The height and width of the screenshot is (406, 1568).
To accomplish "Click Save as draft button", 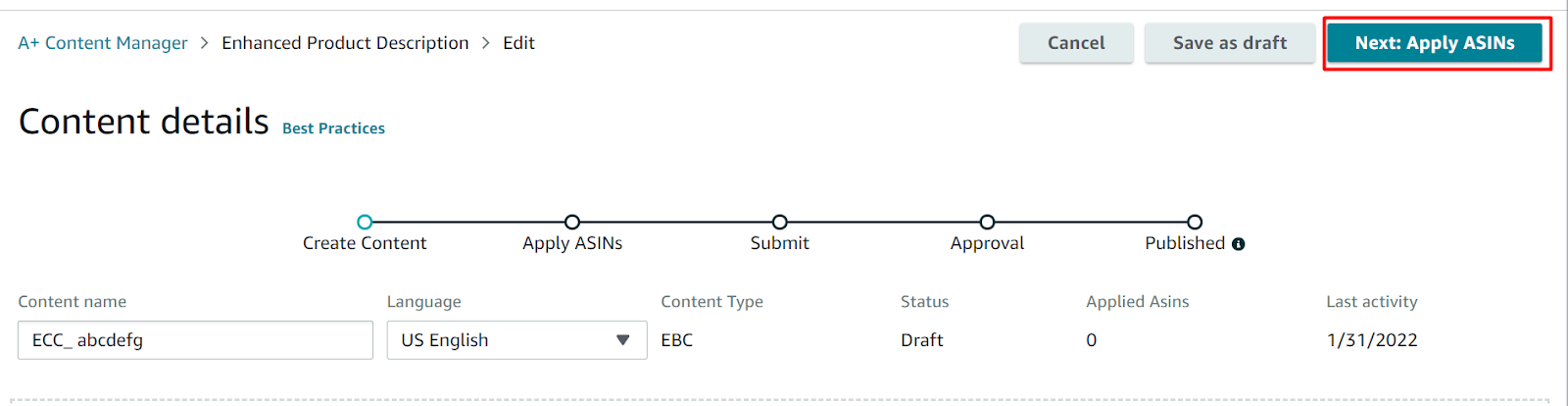I will click(x=1230, y=43).
